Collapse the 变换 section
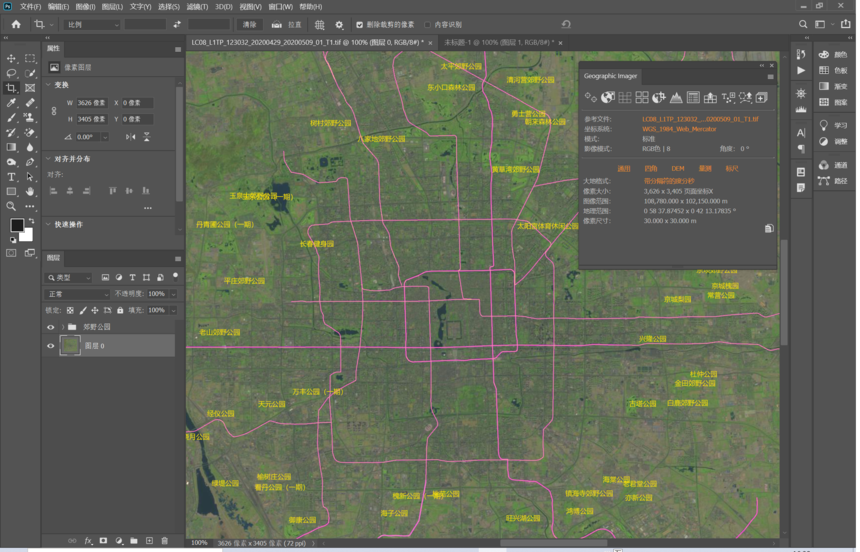 click(48, 85)
